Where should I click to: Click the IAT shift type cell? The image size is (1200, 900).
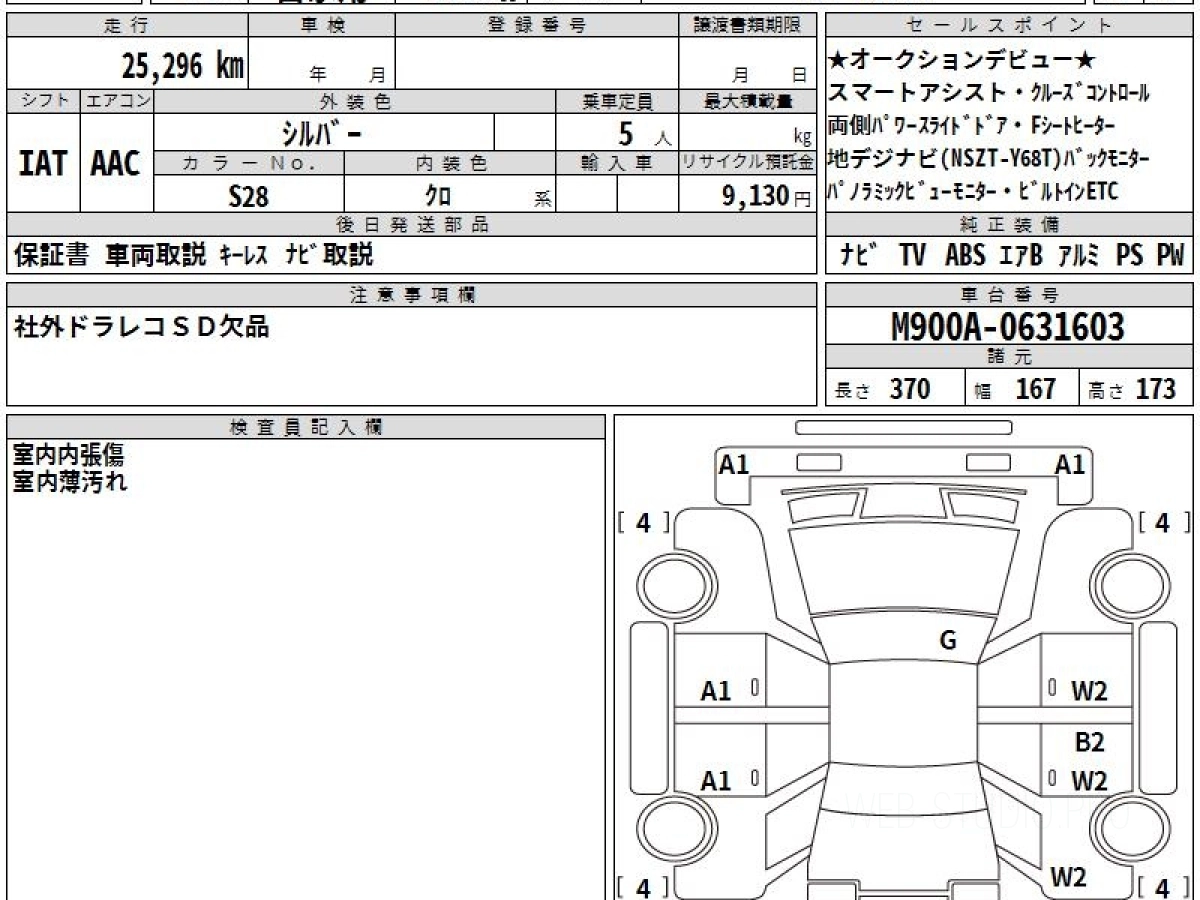tap(43, 164)
